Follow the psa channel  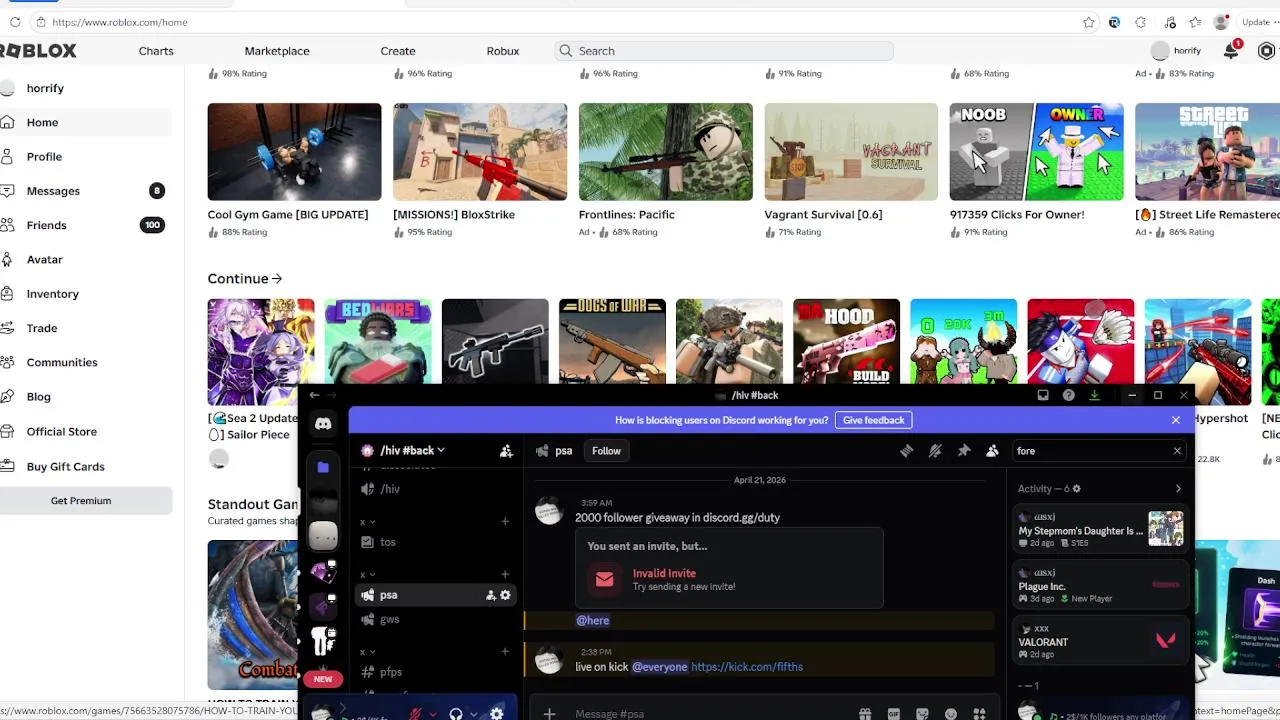606,451
